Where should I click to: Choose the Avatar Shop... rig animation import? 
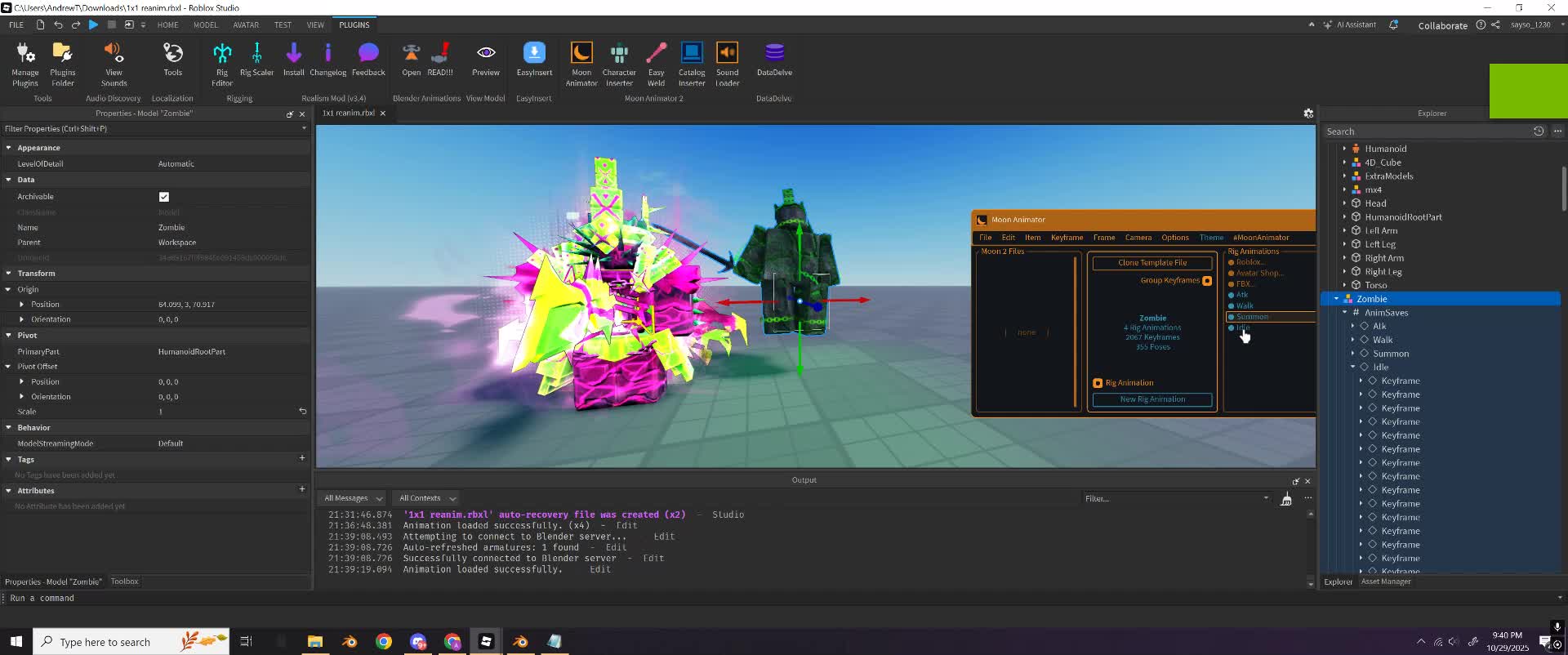(1258, 273)
